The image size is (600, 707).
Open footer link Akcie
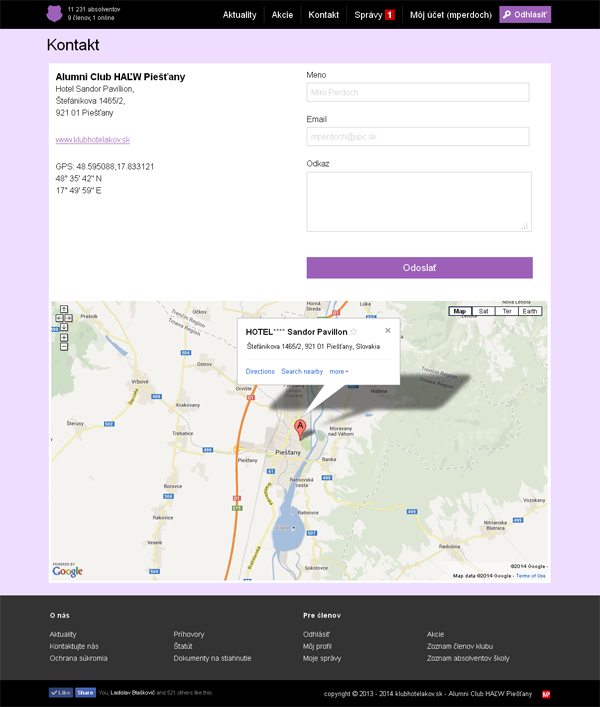435,634
